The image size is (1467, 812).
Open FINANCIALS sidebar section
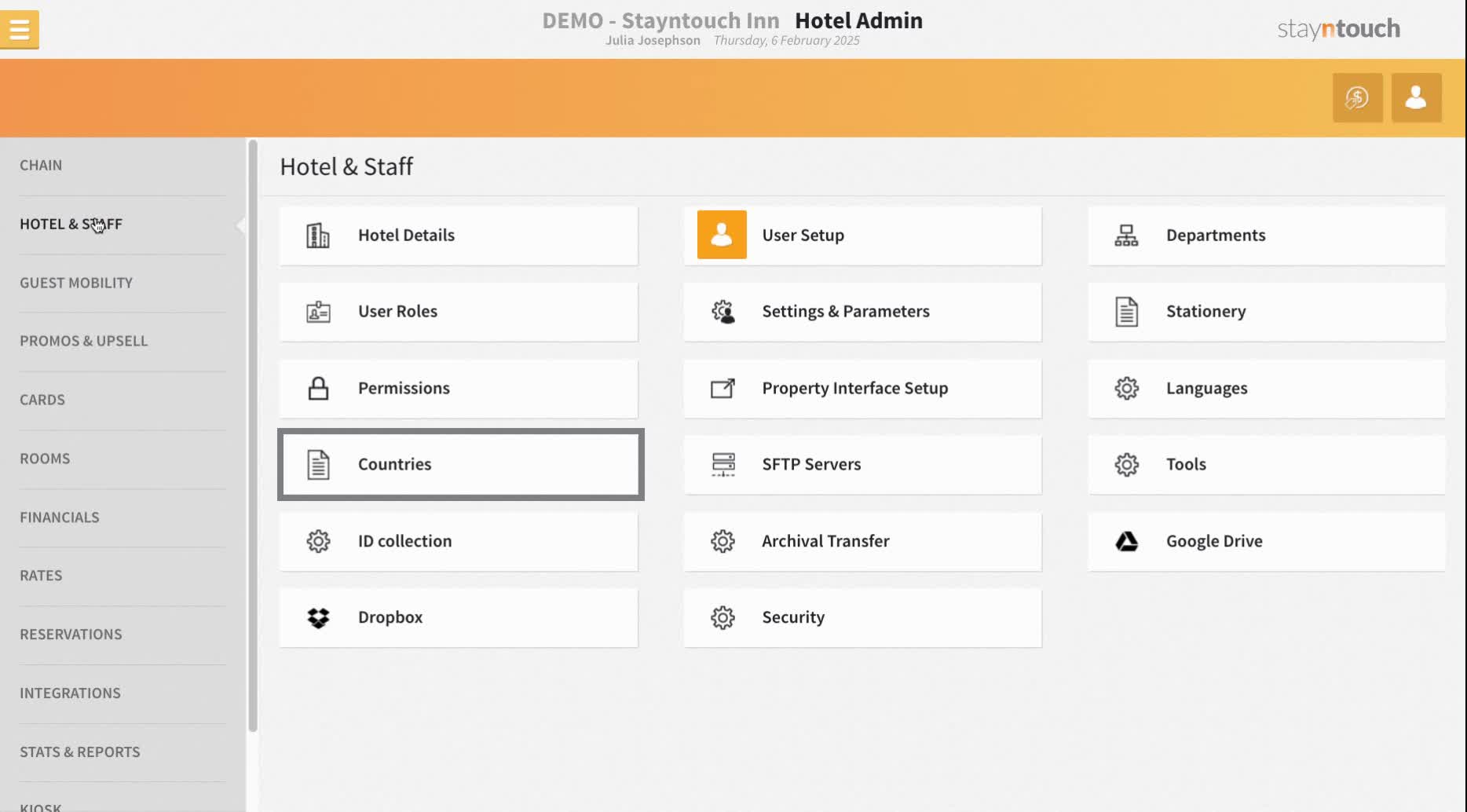pyautogui.click(x=60, y=518)
